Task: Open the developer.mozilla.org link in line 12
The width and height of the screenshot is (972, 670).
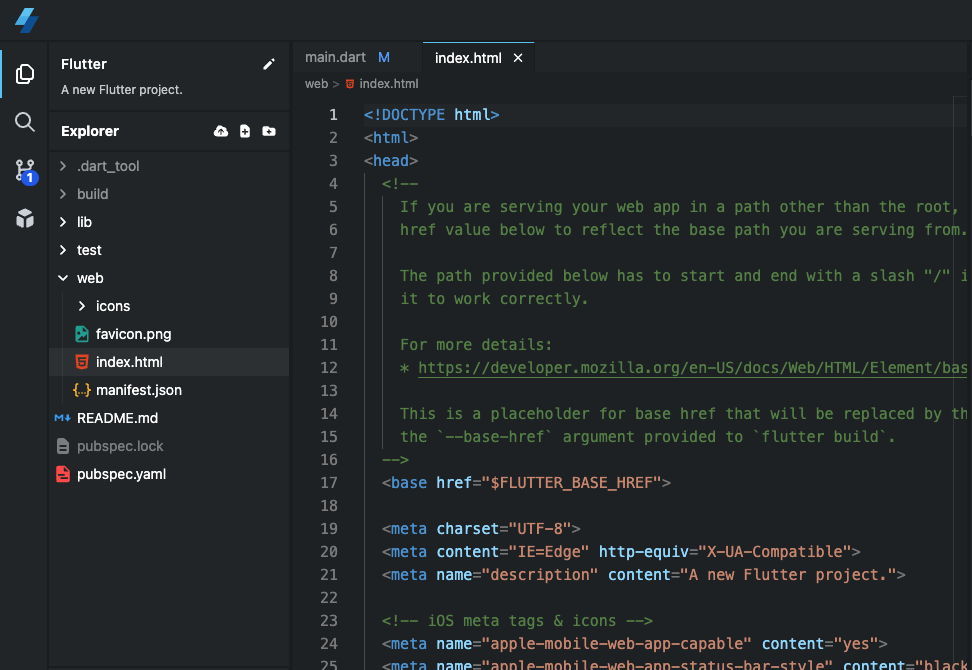Action: [692, 368]
